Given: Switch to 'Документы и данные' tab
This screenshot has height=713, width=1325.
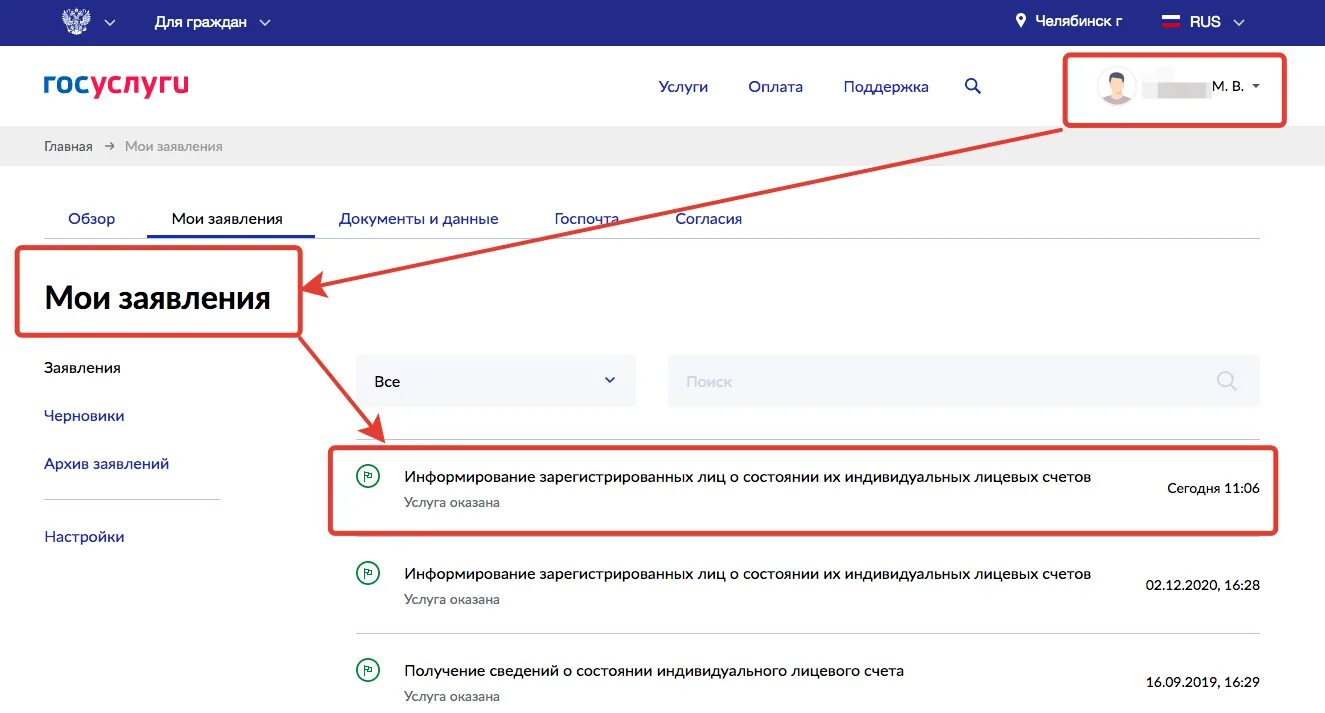Looking at the screenshot, I should pyautogui.click(x=418, y=218).
